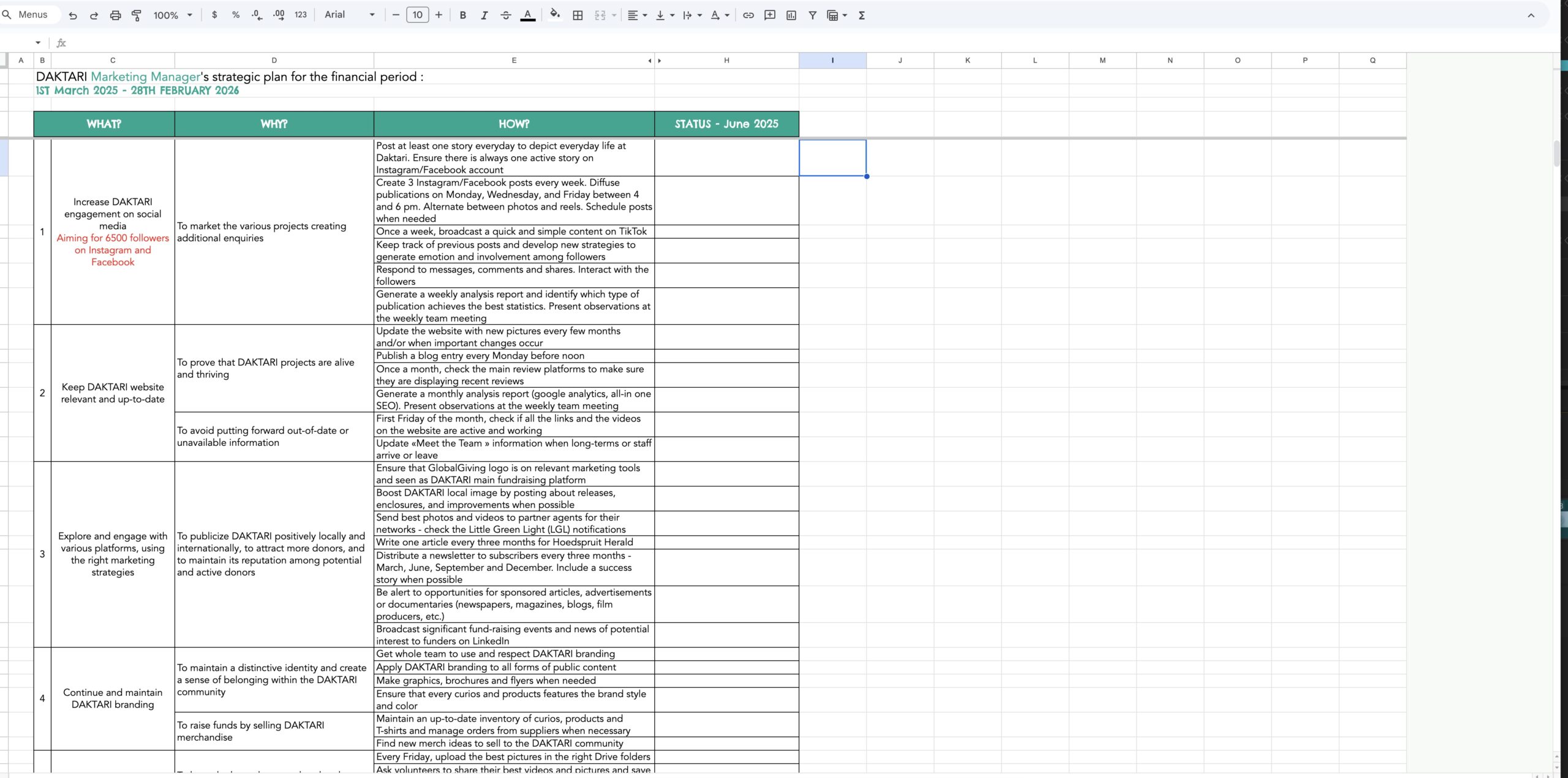Select 'Find new merch ideas to sell' cell
This screenshot has height=778, width=1568.
coord(514,744)
